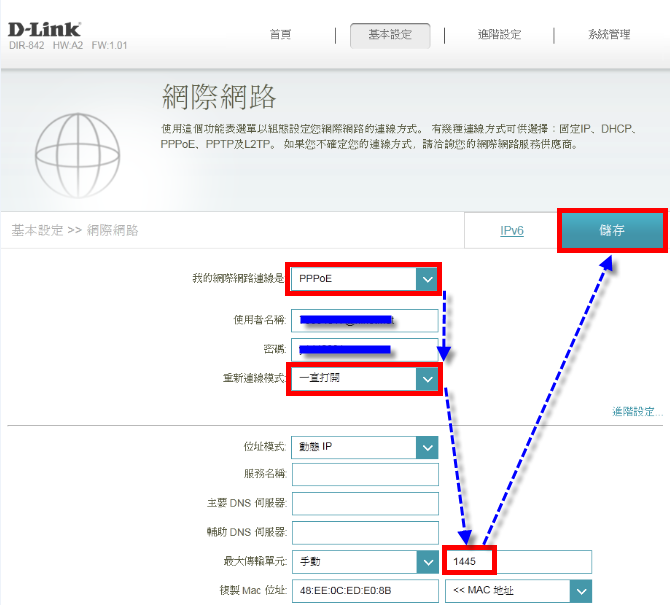Viewport: 670px width, 605px height.
Task: Click the MTU value field showing 1445
Action: pyautogui.click(x=518, y=562)
